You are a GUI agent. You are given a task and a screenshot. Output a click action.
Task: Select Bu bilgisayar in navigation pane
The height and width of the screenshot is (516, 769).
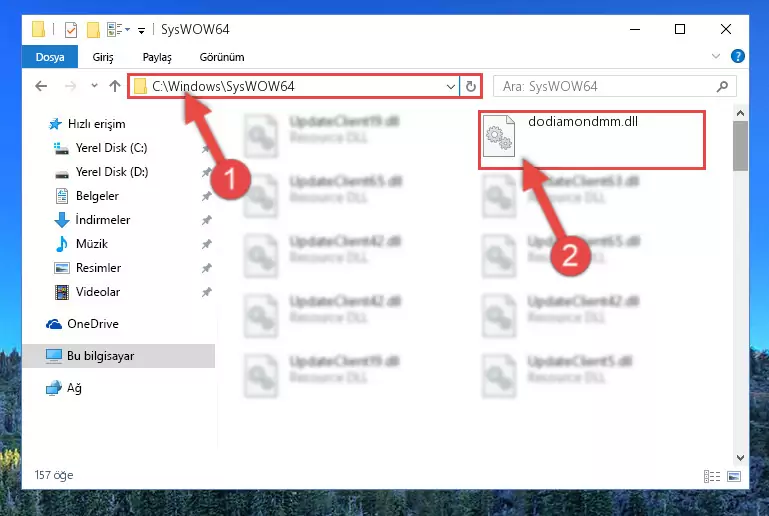click(118, 356)
